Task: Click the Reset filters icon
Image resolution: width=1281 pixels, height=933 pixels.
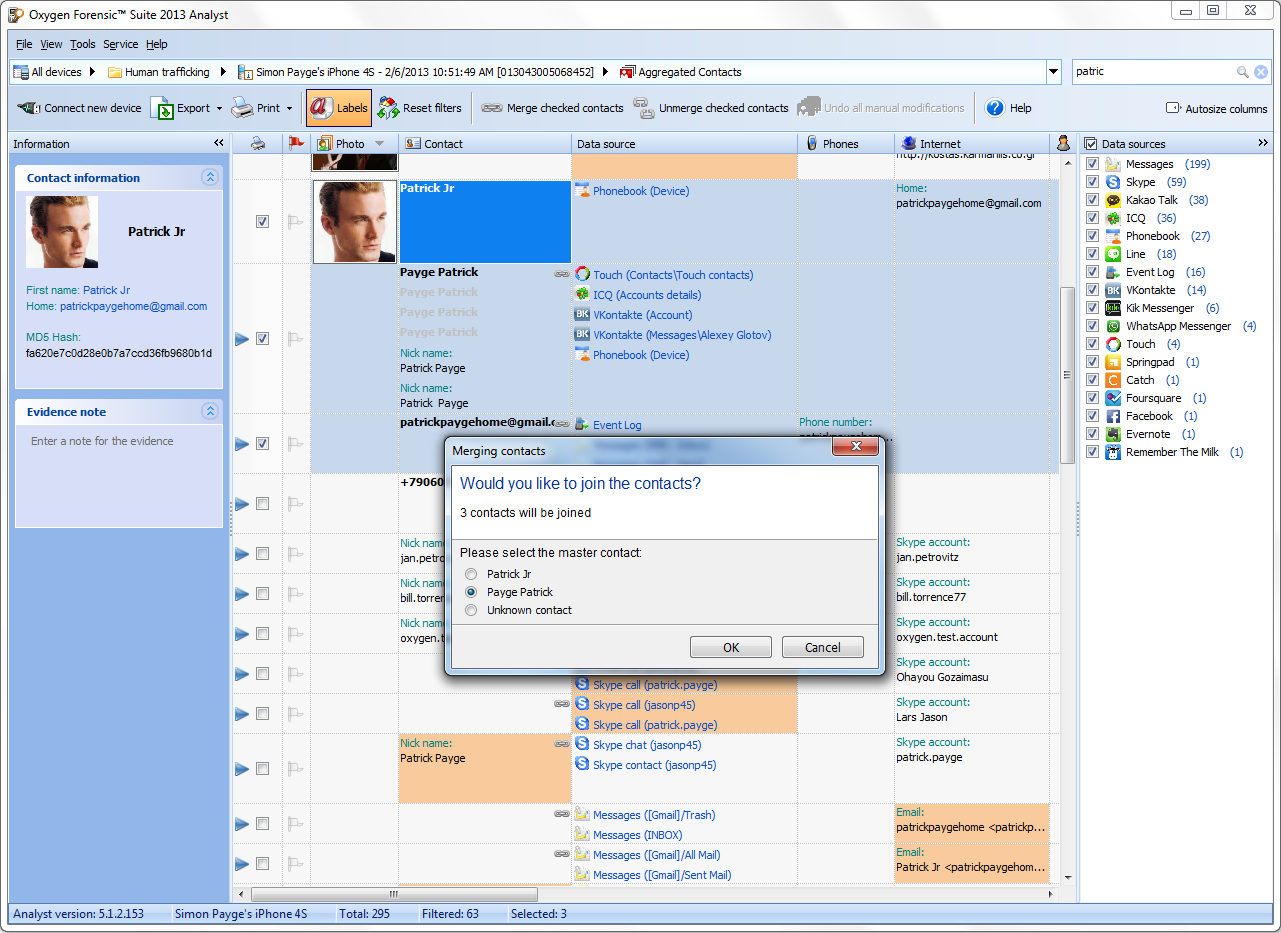Action: [x=388, y=108]
